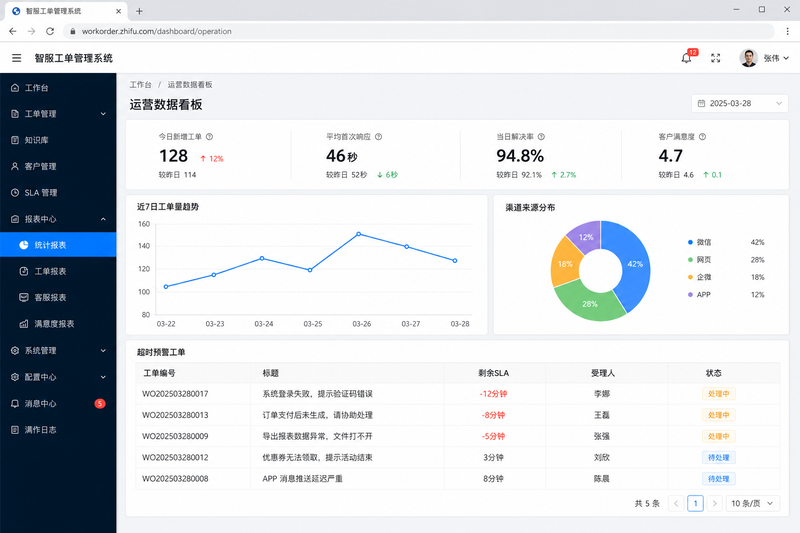Viewport: 800px width, 533px height.
Task: Go to next page with right chevron
Action: coord(715,503)
